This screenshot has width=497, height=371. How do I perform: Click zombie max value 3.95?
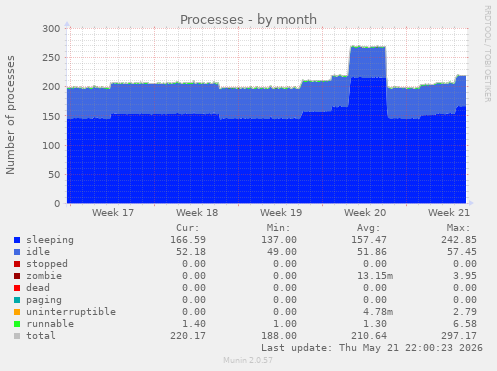coord(465,276)
